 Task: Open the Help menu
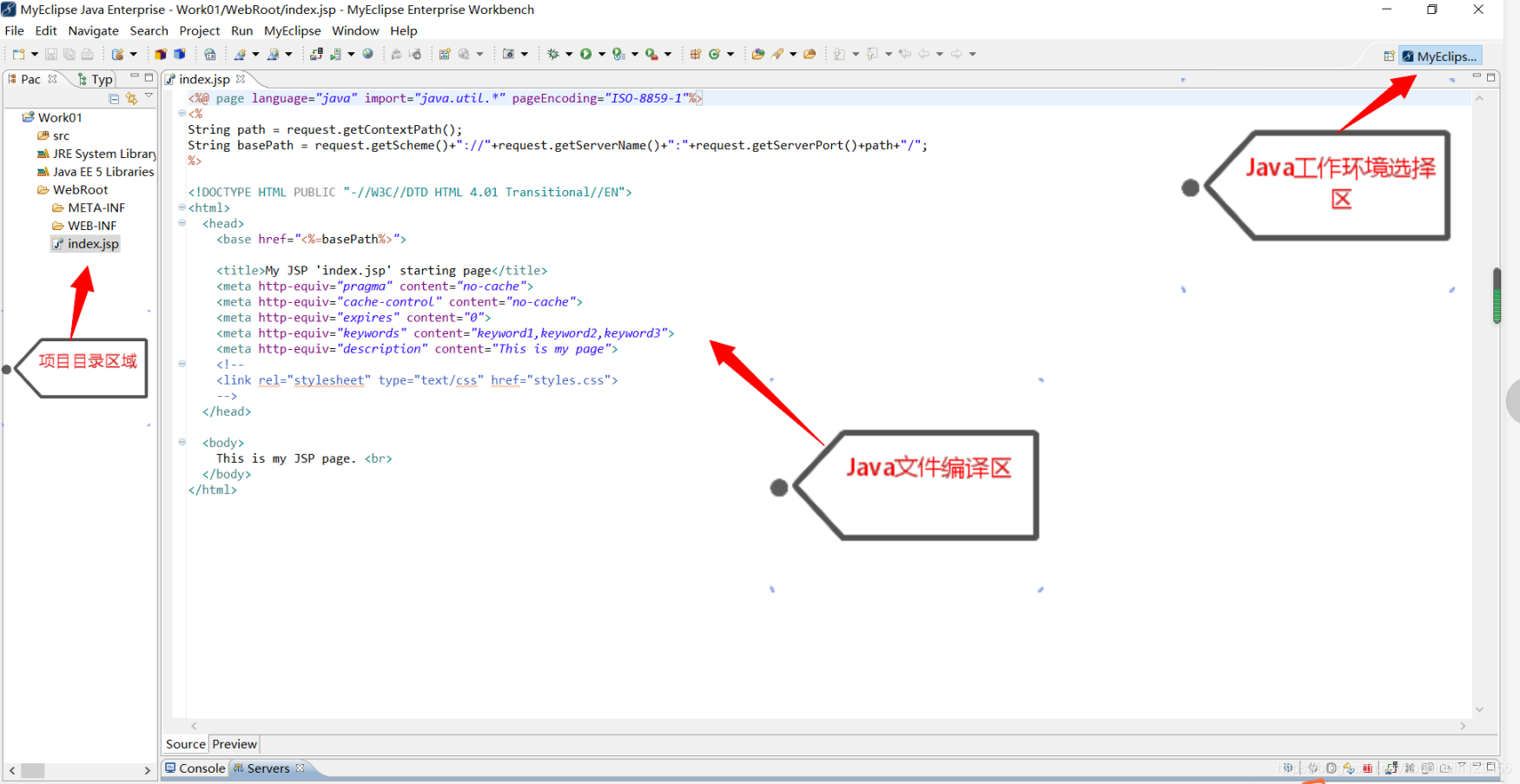click(x=404, y=30)
